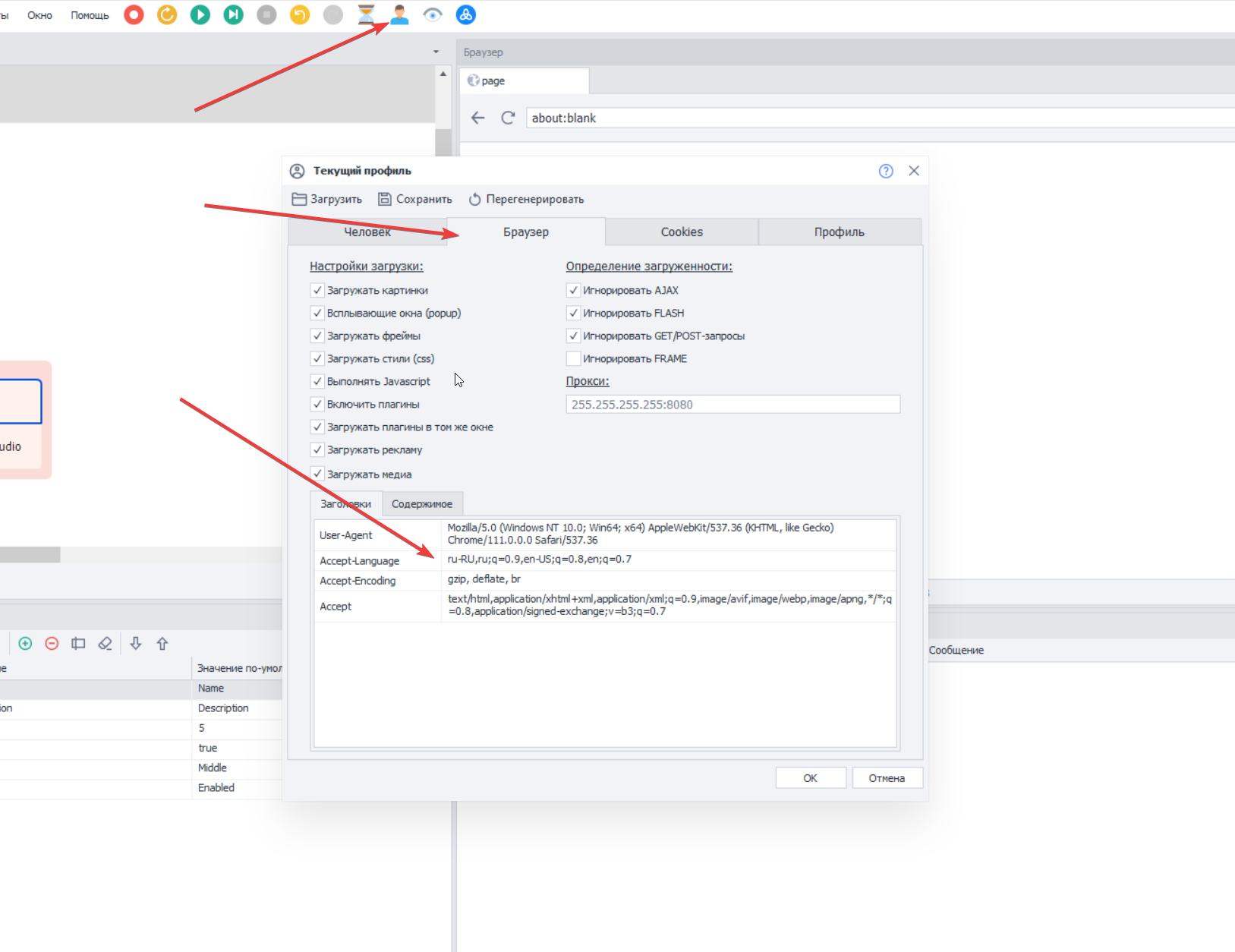Click green add variable icon
1235x952 pixels.
(x=25, y=644)
